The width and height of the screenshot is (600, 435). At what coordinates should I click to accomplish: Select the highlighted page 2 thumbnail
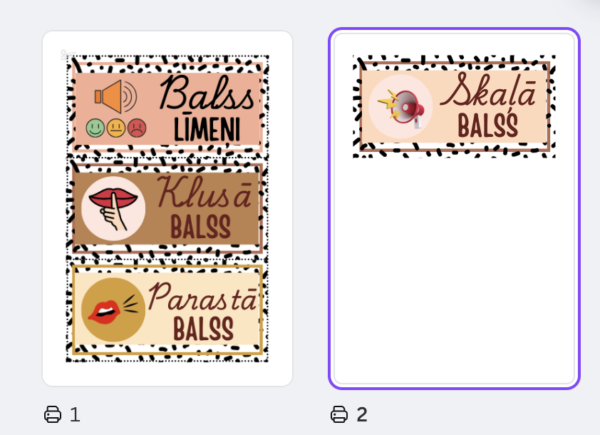pyautogui.click(x=454, y=209)
